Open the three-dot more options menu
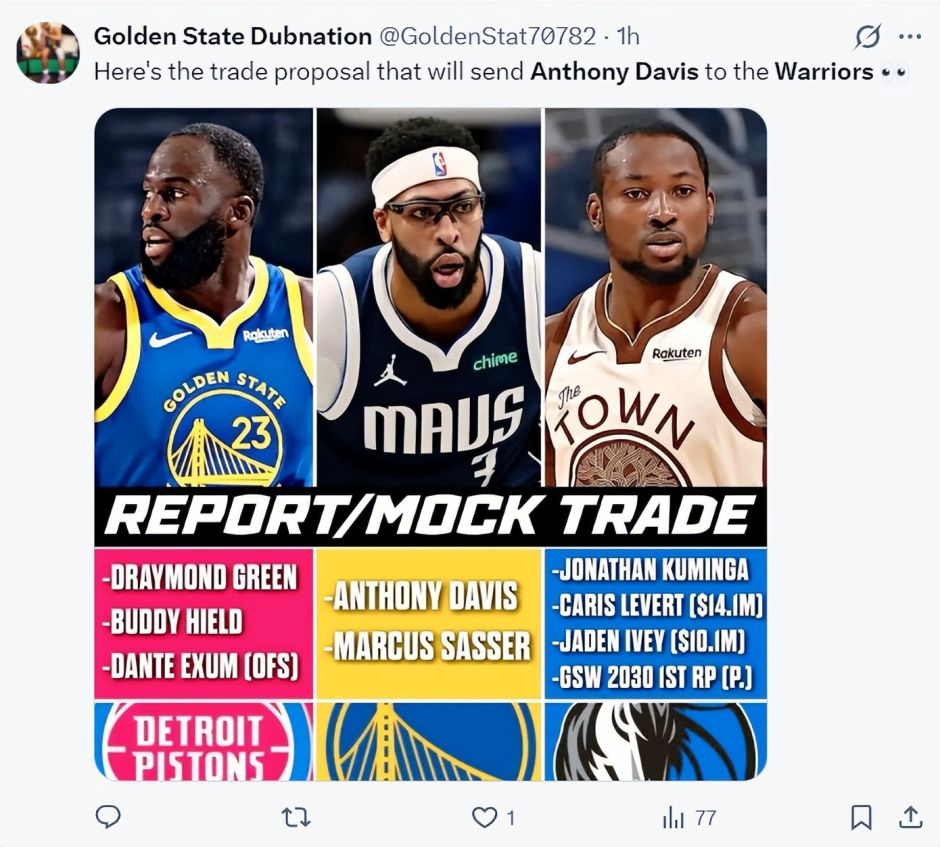This screenshot has height=847, width=940. click(910, 37)
